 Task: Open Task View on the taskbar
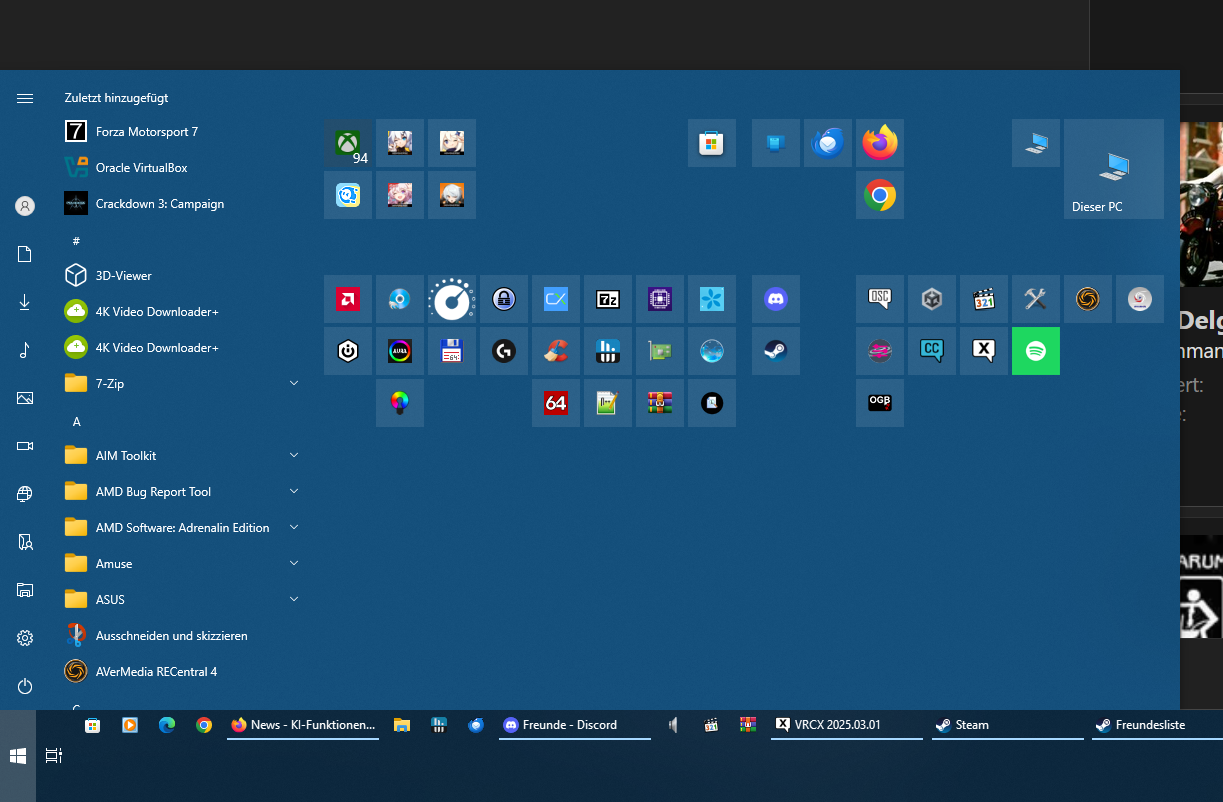tap(54, 756)
